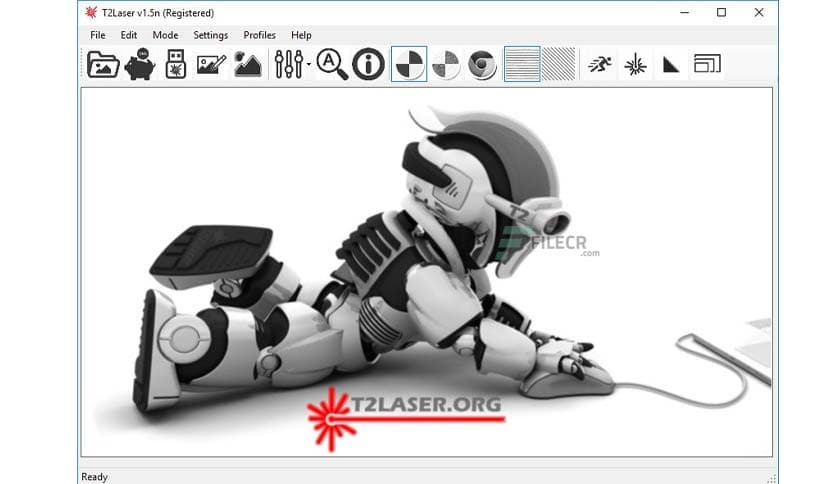Close the T2Laser window
Viewport: 836px width, 484px height.
[759, 12]
